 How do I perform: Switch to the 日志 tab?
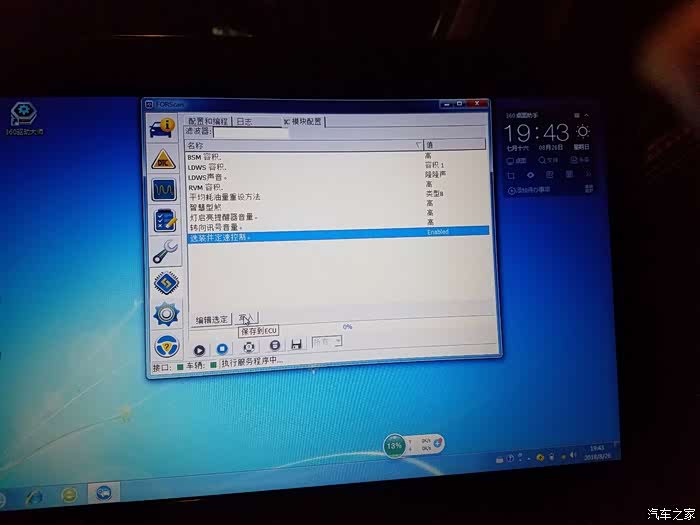click(x=245, y=121)
